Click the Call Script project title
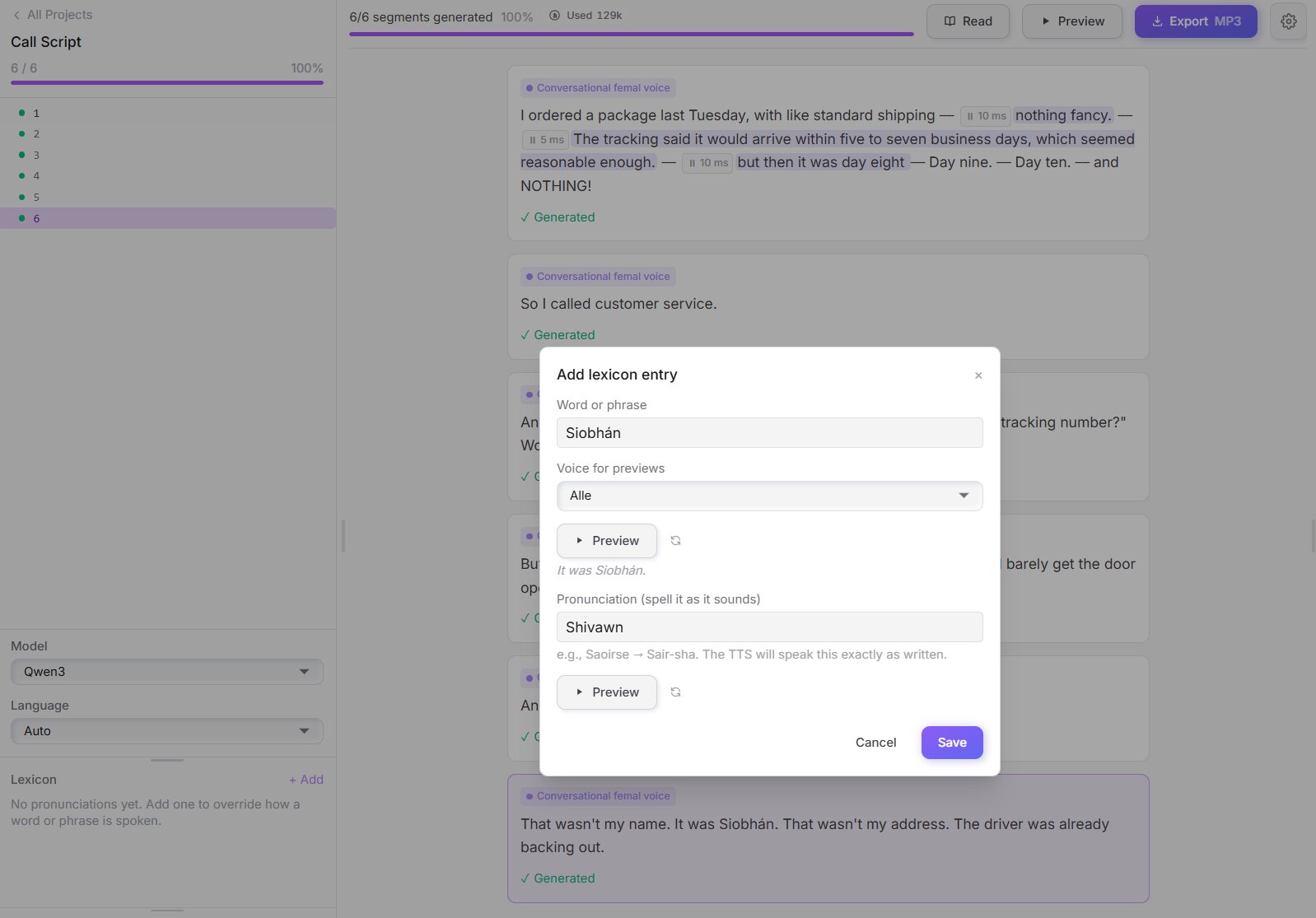Screen dimensions: 1316x918 click(46, 42)
